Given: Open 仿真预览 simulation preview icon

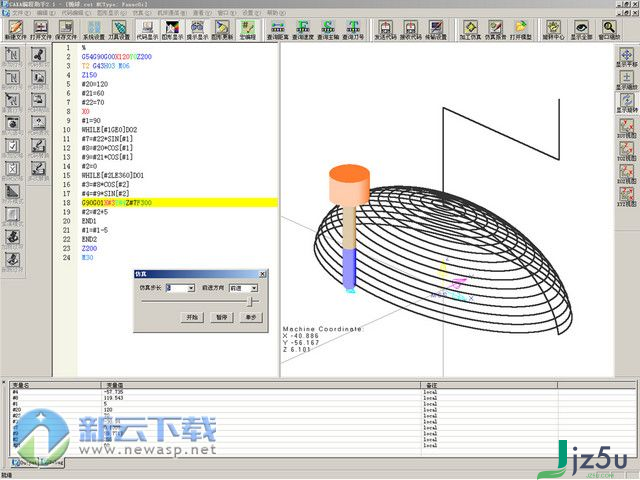Looking at the screenshot, I should [496, 29].
